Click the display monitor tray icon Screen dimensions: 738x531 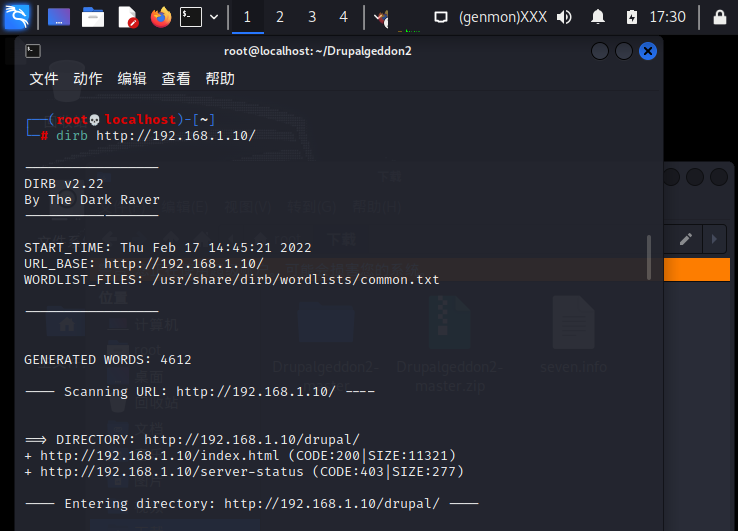[441, 17]
